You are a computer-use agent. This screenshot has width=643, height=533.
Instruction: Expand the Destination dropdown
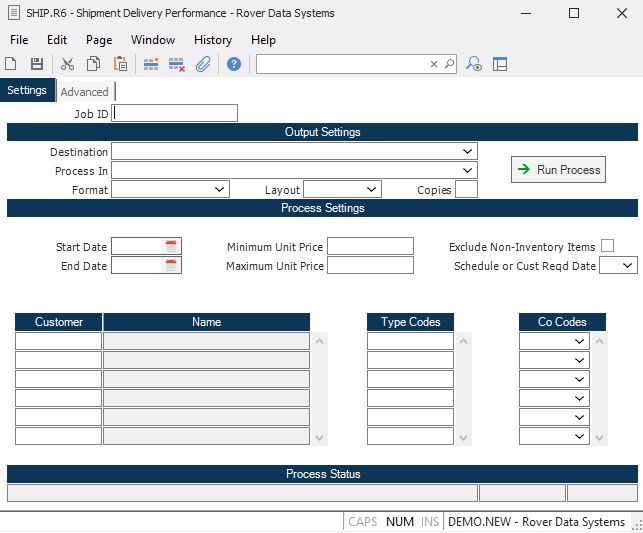pos(468,152)
